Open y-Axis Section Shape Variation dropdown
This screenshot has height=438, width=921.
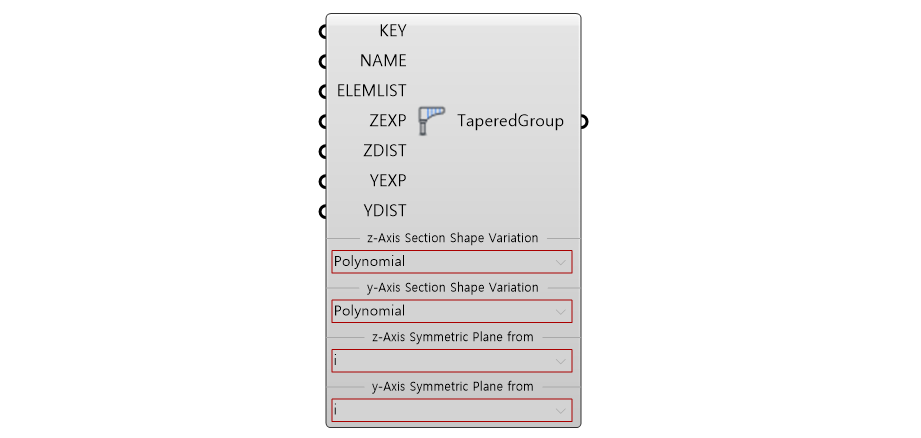[x=452, y=311]
